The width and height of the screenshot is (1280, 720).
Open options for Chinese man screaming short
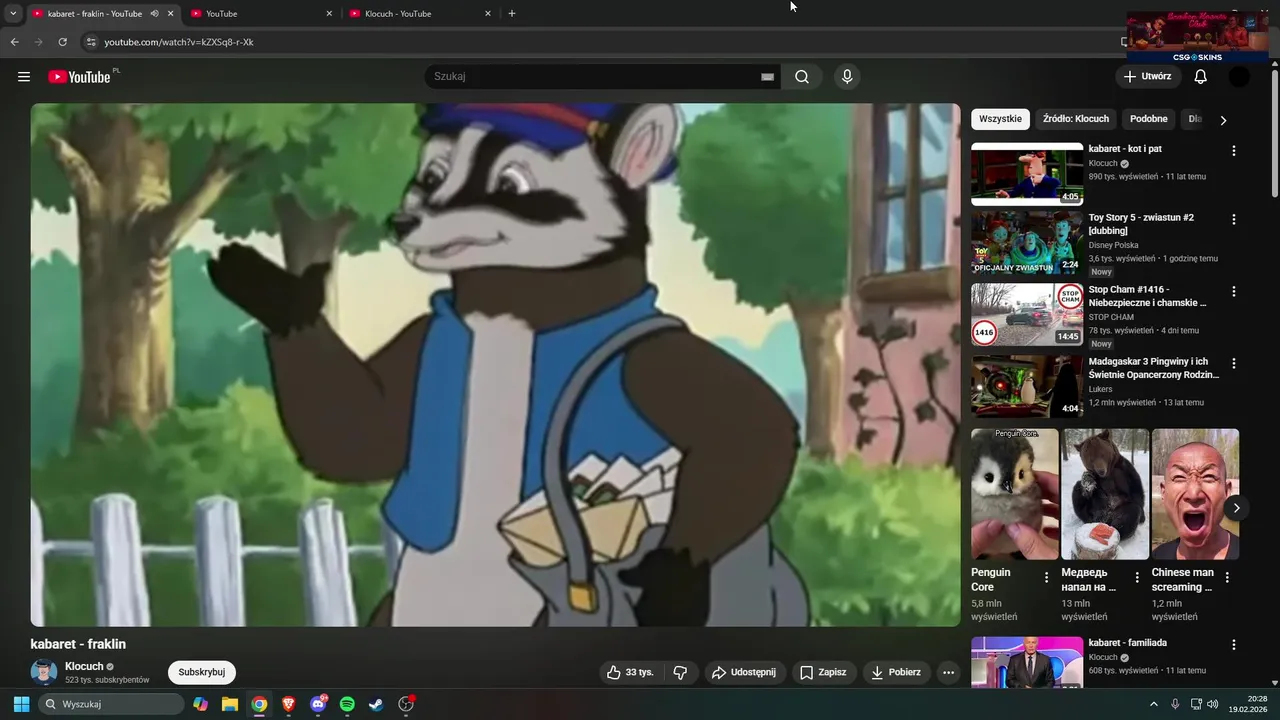click(1227, 577)
